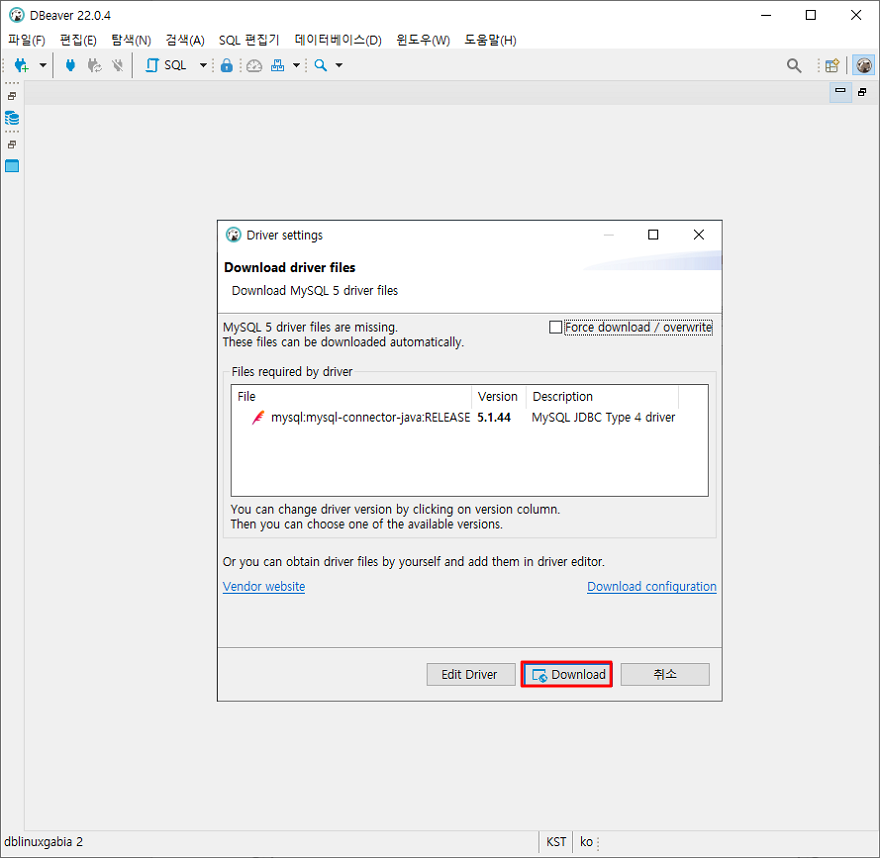880x858 pixels.
Task: Click the Open Perspective icon
Action: click(832, 66)
